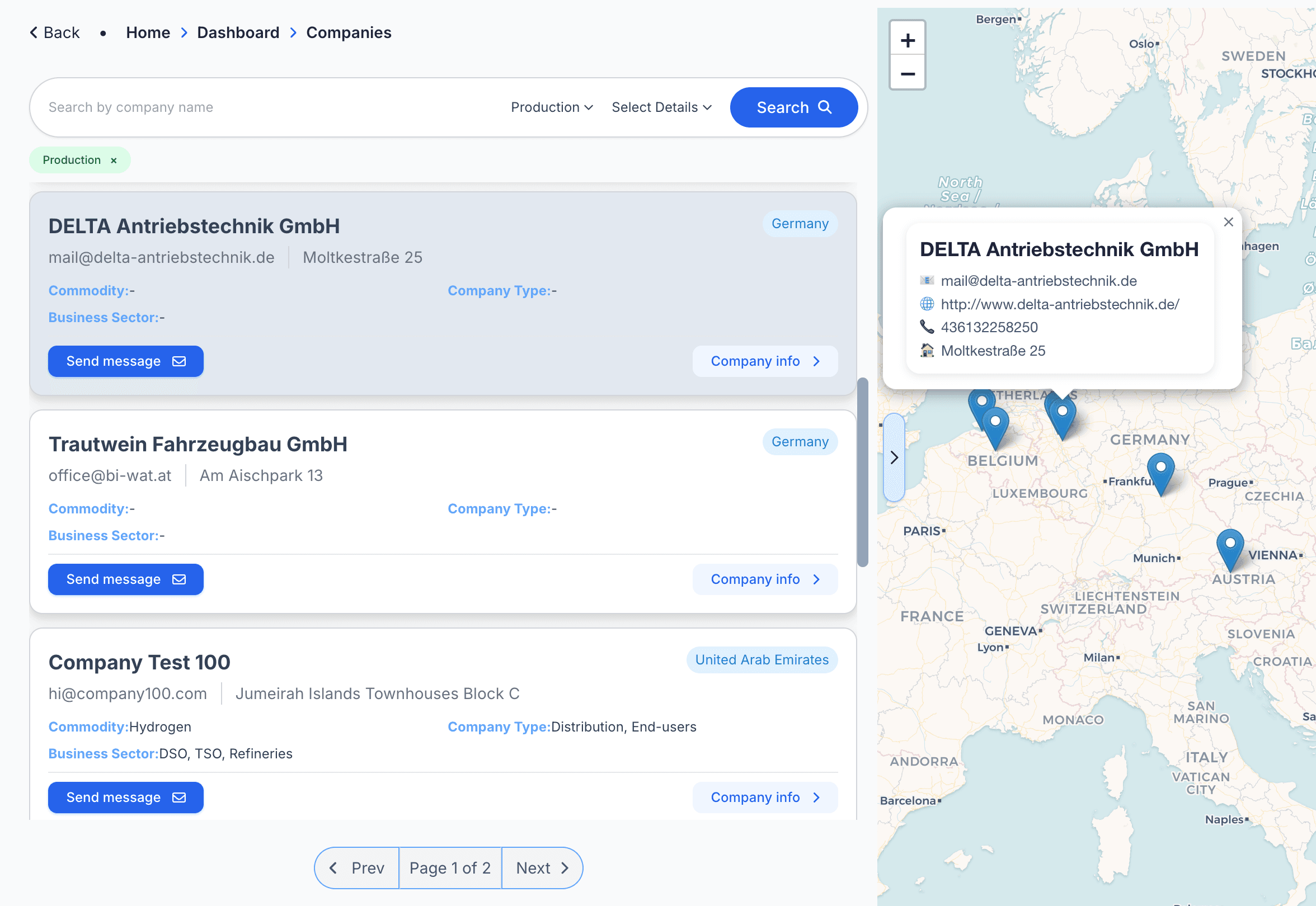Open the Companies breadcrumb
Viewport: 1316px width, 906px height.
tap(349, 32)
